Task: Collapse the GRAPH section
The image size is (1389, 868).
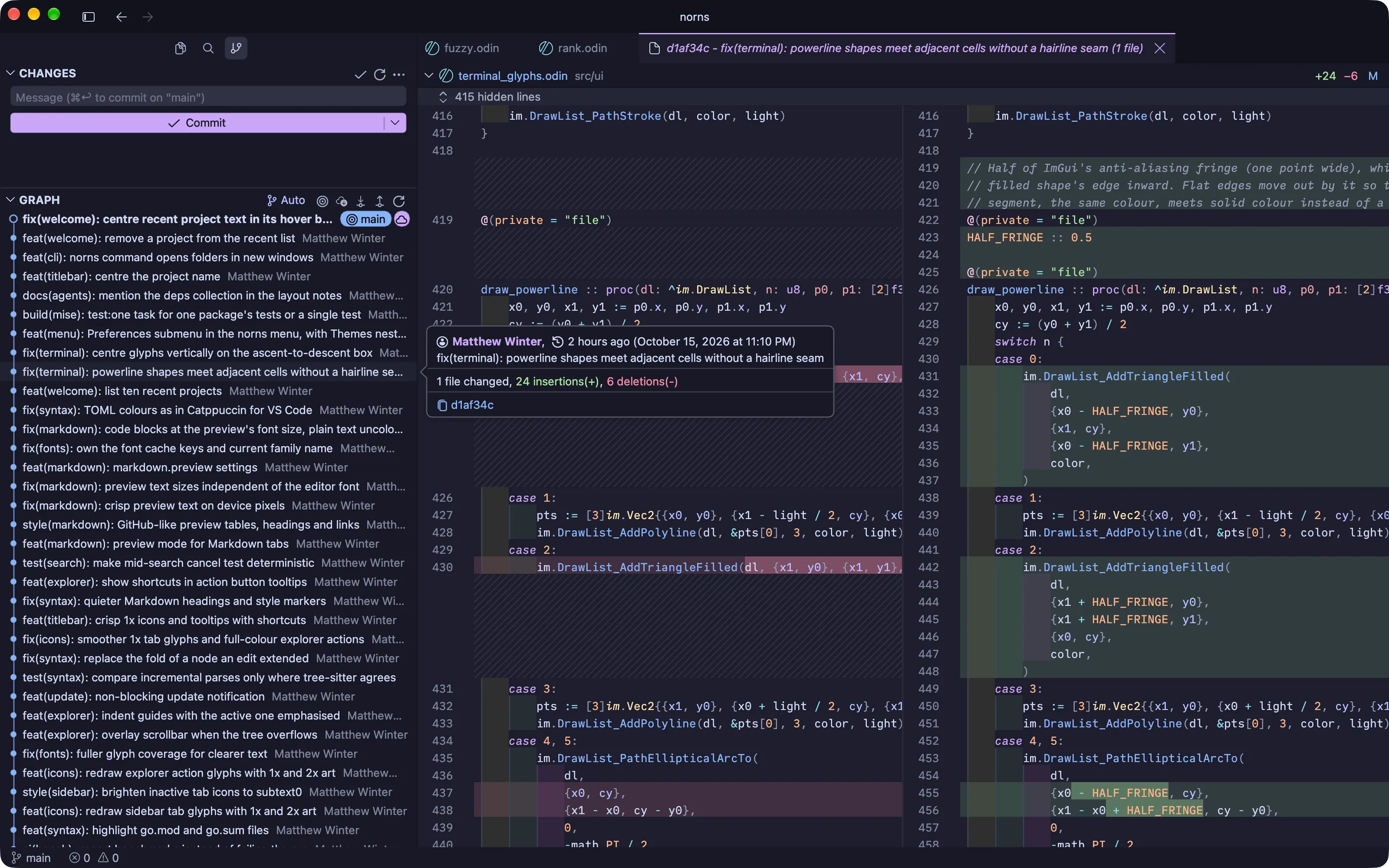Action: pyautogui.click(x=10, y=200)
